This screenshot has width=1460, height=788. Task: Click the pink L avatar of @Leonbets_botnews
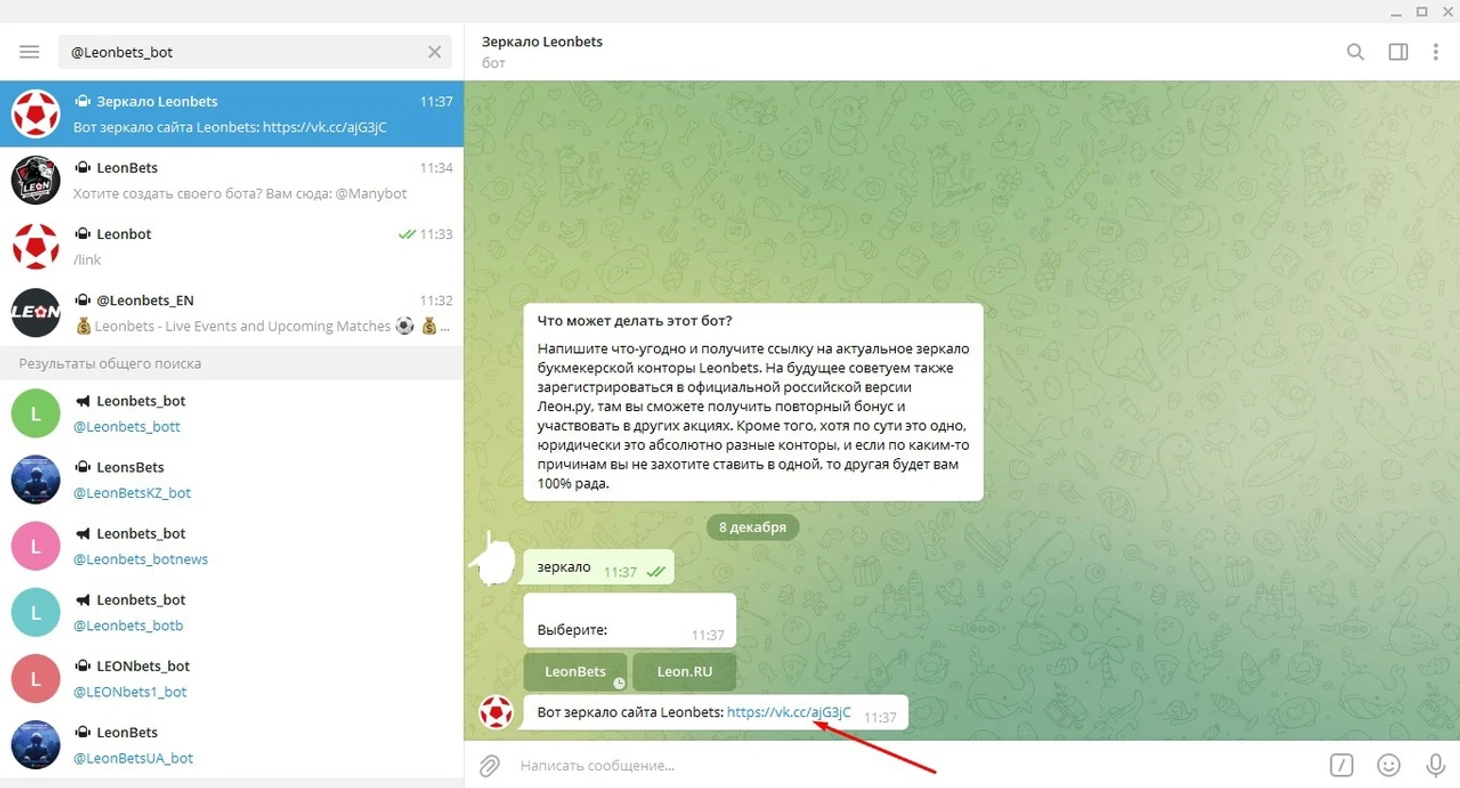point(36,545)
